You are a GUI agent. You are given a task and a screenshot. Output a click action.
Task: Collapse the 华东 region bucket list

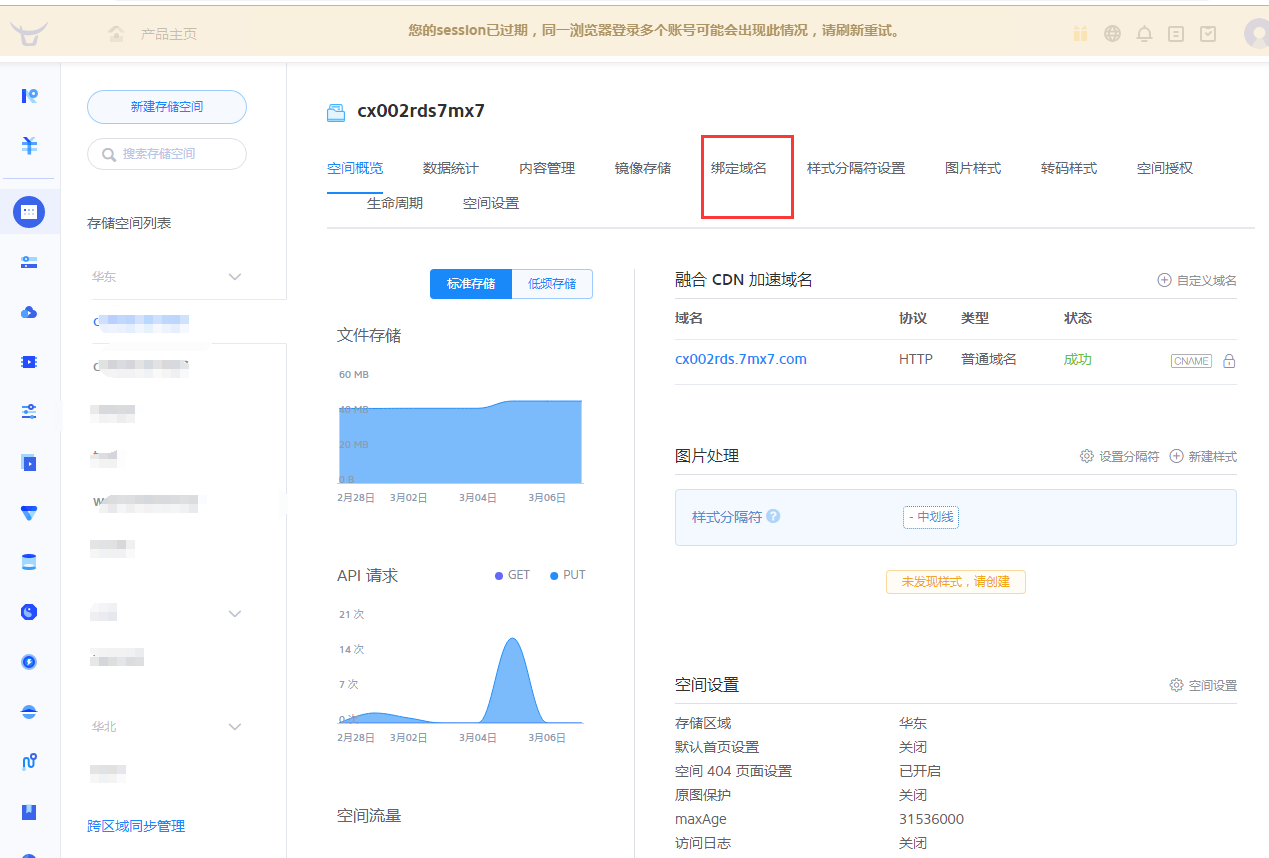pyautogui.click(x=235, y=277)
